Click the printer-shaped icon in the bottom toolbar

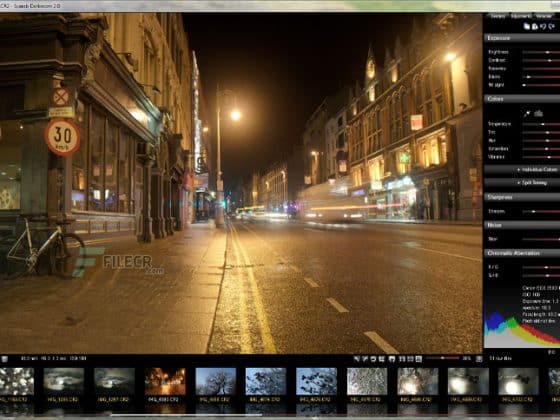pyautogui.click(x=392, y=359)
